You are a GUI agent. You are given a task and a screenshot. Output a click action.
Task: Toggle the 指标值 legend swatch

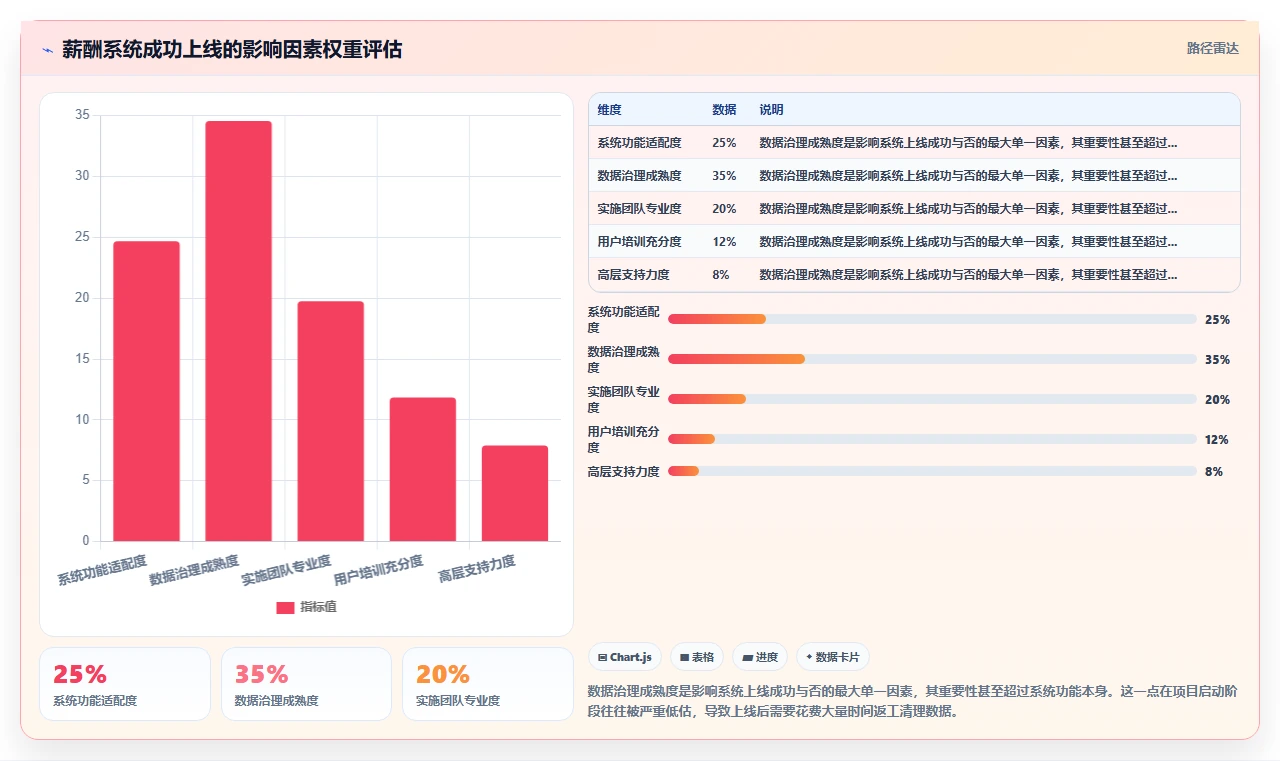285,607
